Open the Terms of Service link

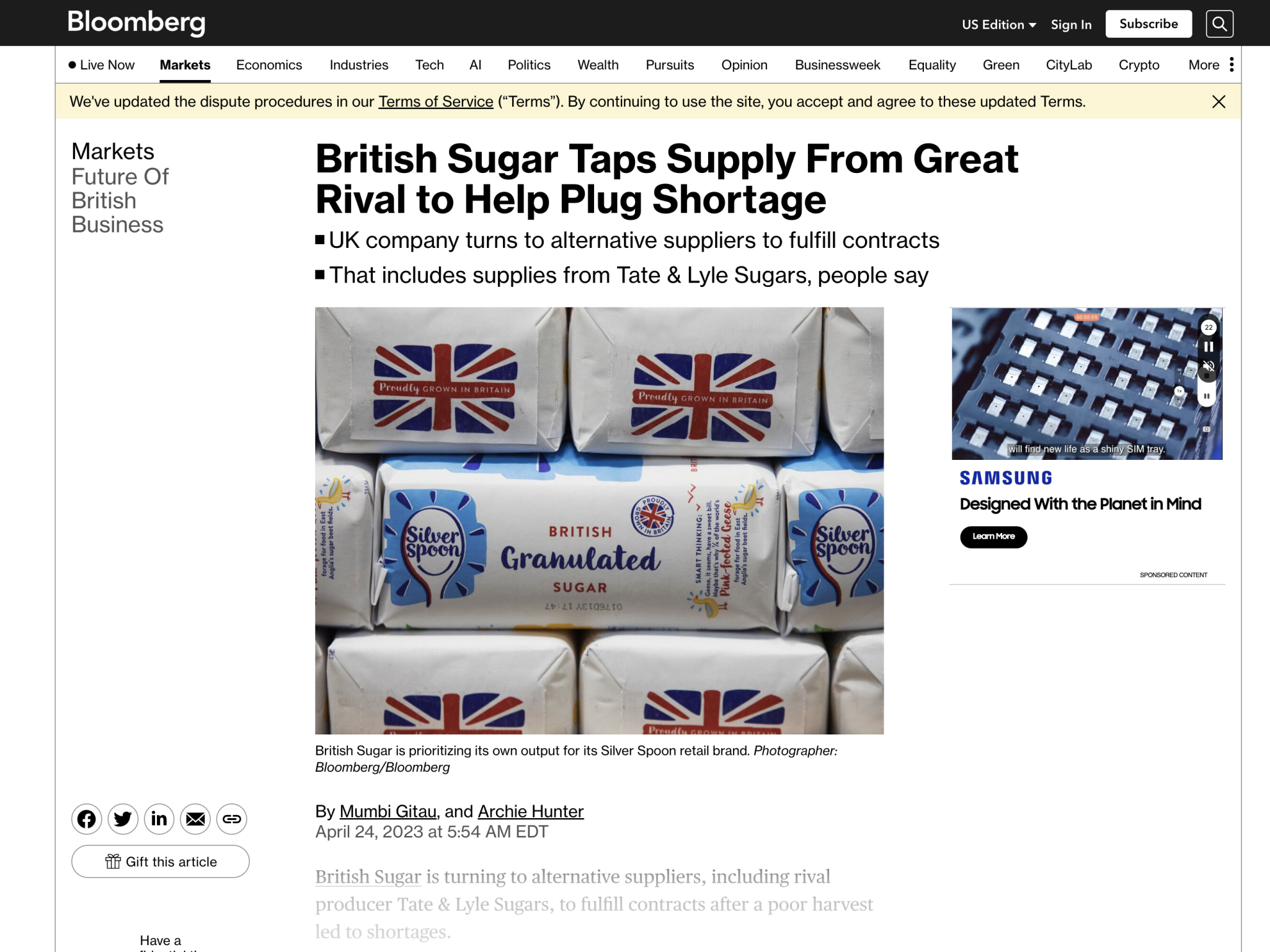pyautogui.click(x=436, y=101)
